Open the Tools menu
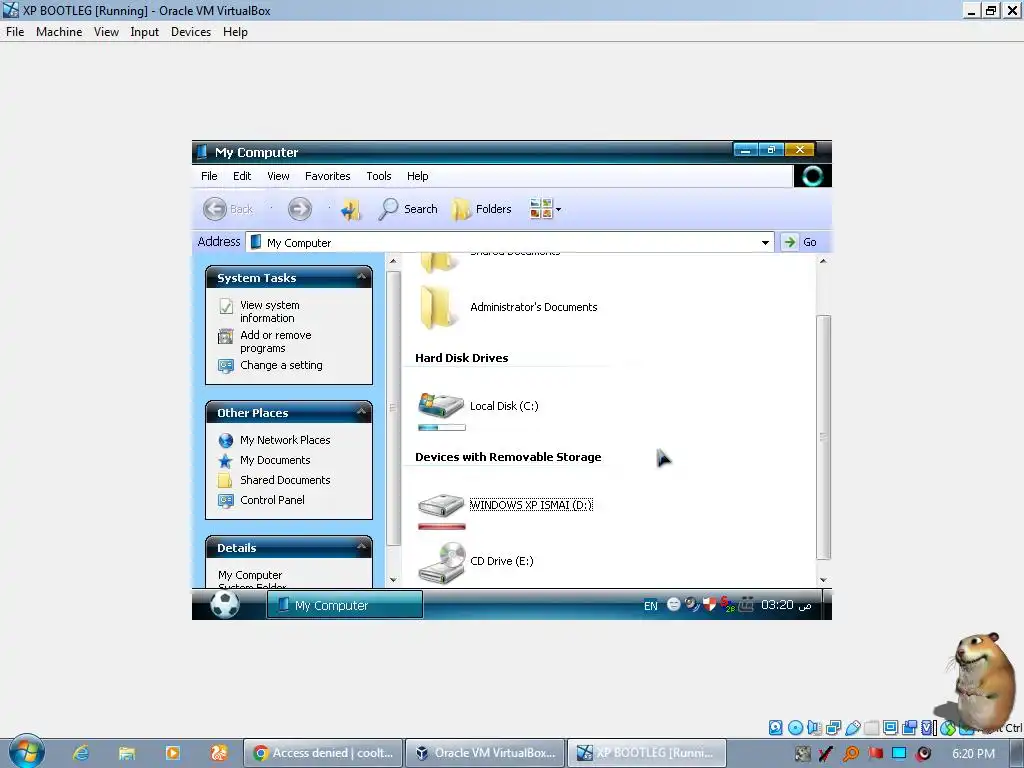The image size is (1024, 768). point(379,176)
